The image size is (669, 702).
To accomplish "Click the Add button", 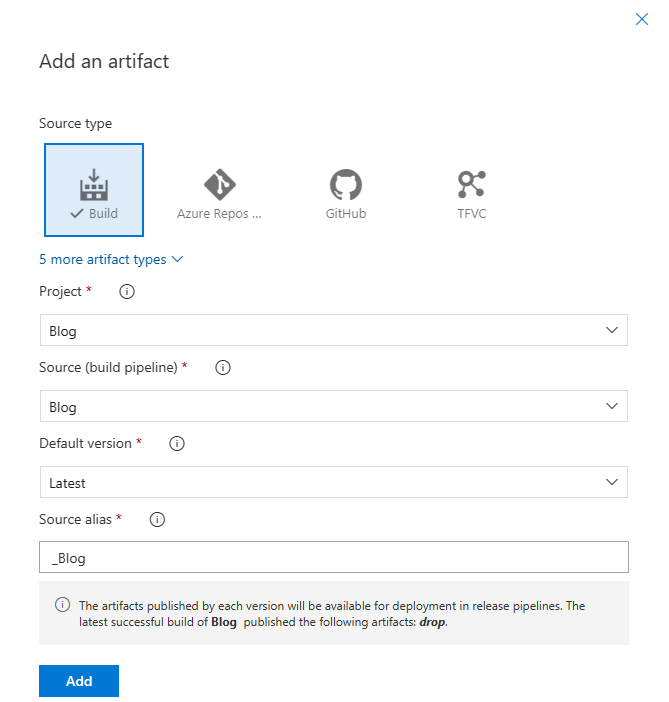I will click(x=79, y=681).
